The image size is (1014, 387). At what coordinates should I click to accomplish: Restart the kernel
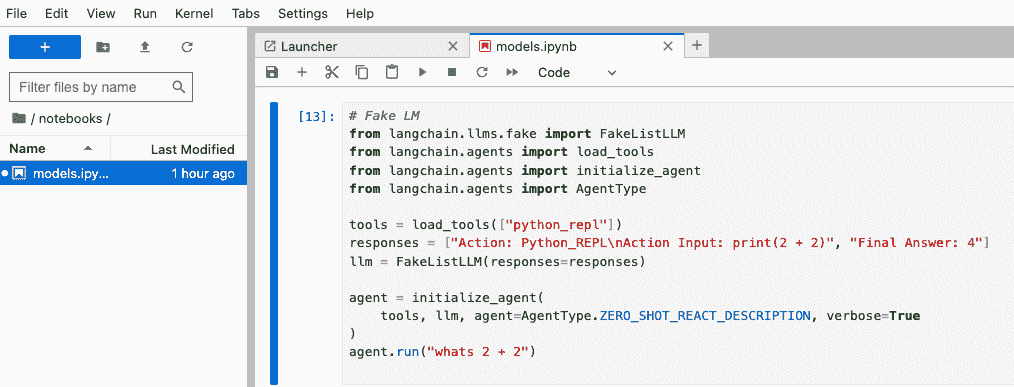pos(482,72)
